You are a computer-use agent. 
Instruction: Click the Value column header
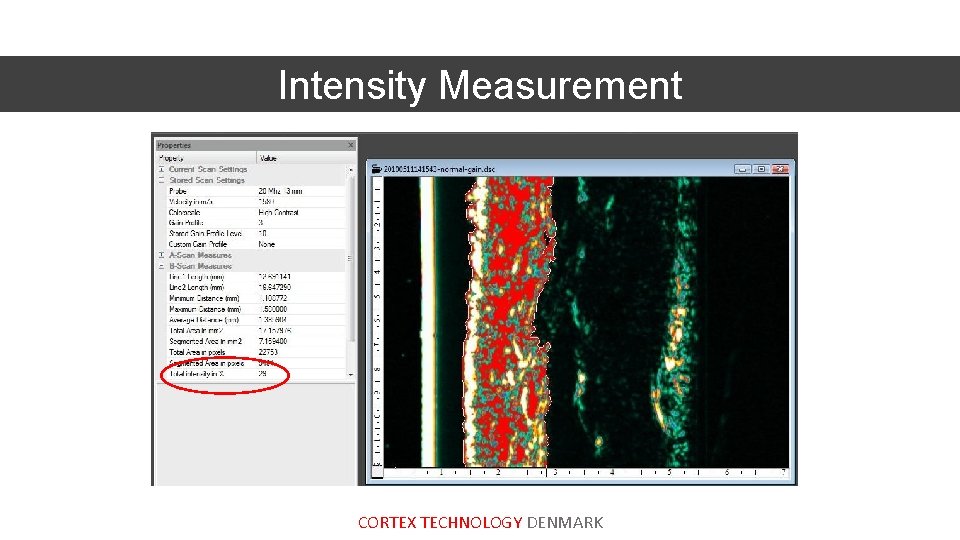[306, 158]
